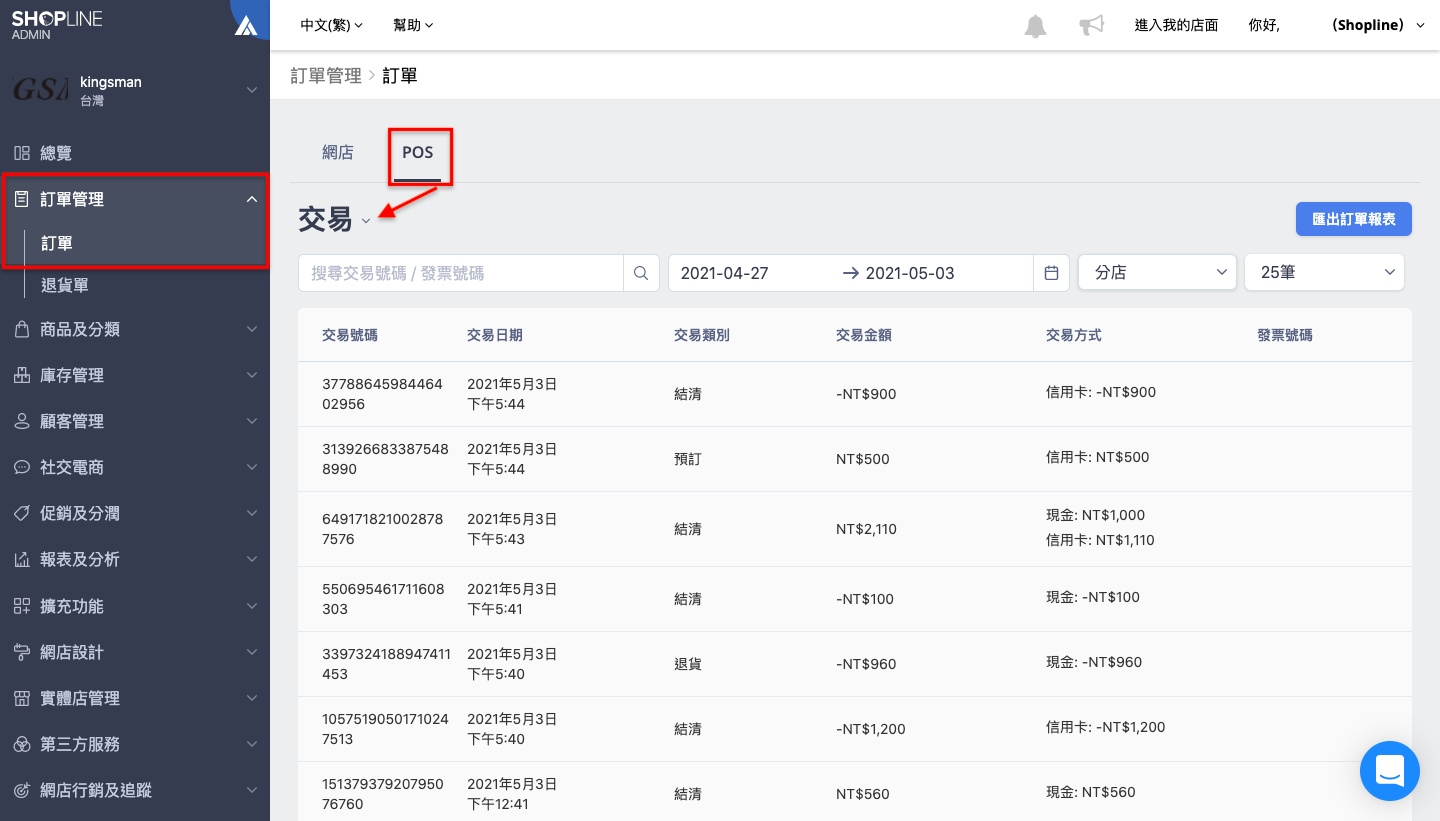Go to 進入我的店面 link
The height and width of the screenshot is (821, 1440).
coord(1176,25)
